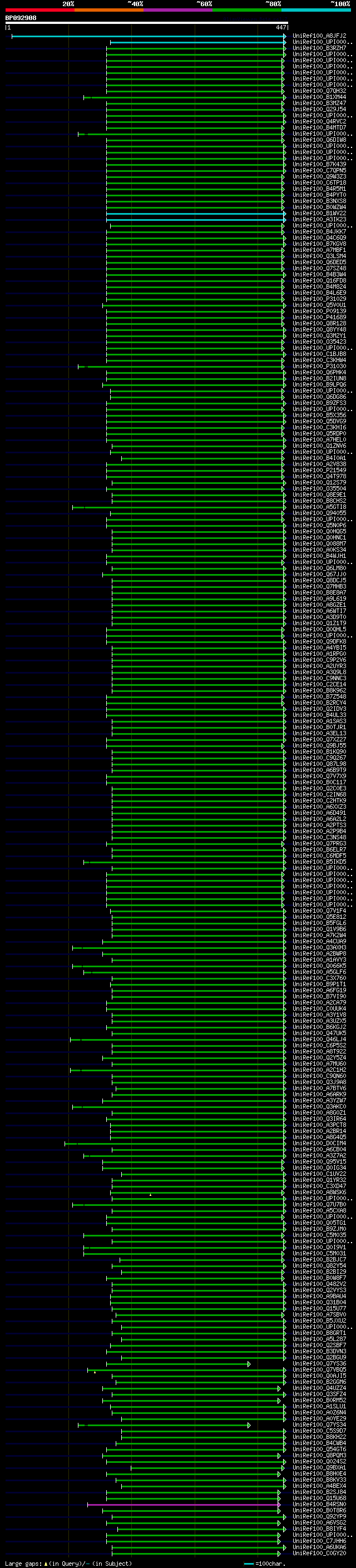Click the UniRef100_Q6DIW8 hit label

point(319,140)
